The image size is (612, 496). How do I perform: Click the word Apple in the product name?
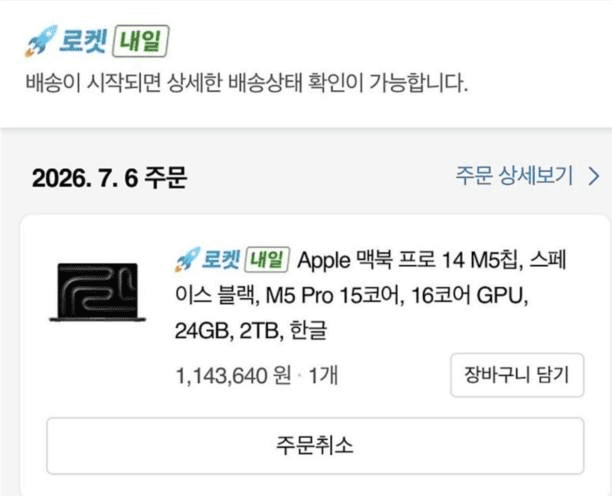tap(324, 261)
